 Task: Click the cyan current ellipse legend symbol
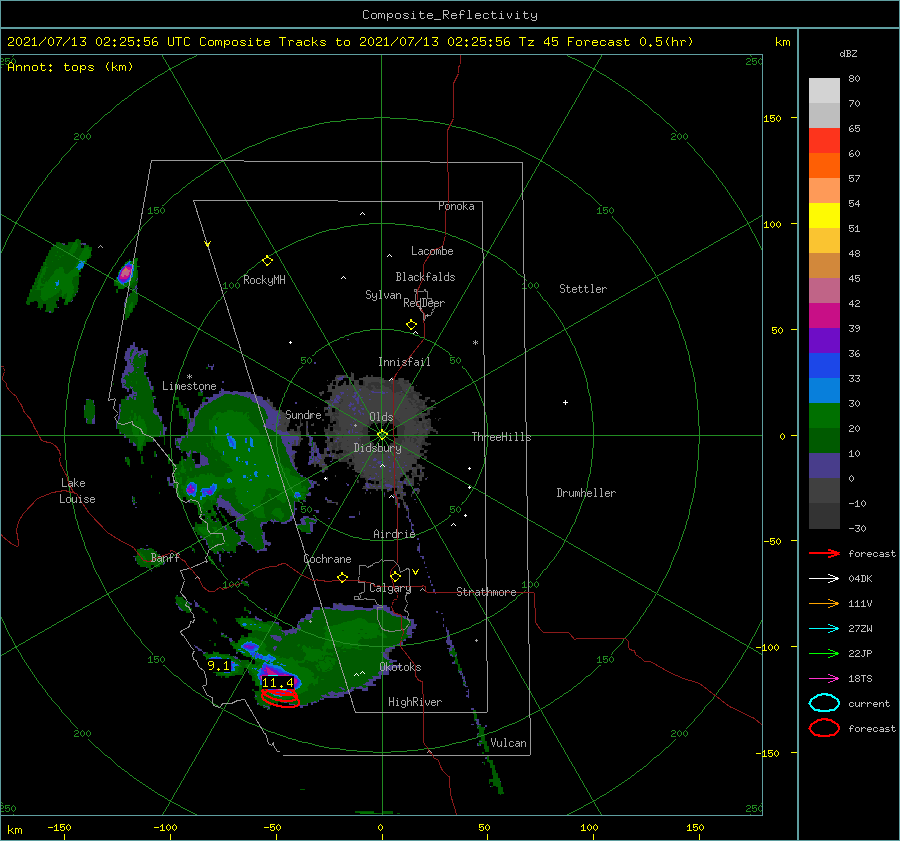coord(824,703)
